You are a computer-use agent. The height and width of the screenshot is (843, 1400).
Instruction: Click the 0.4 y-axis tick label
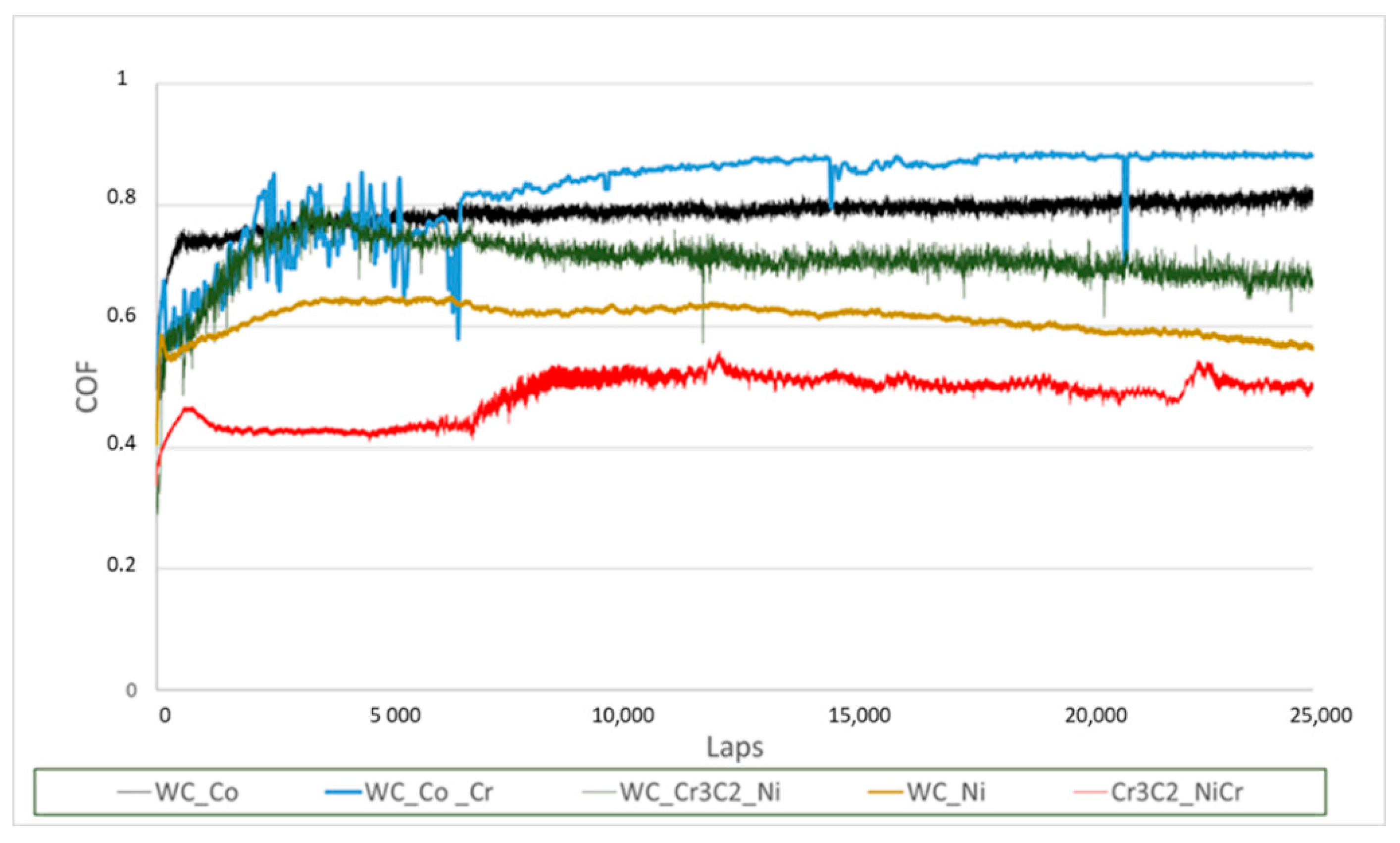click(121, 444)
